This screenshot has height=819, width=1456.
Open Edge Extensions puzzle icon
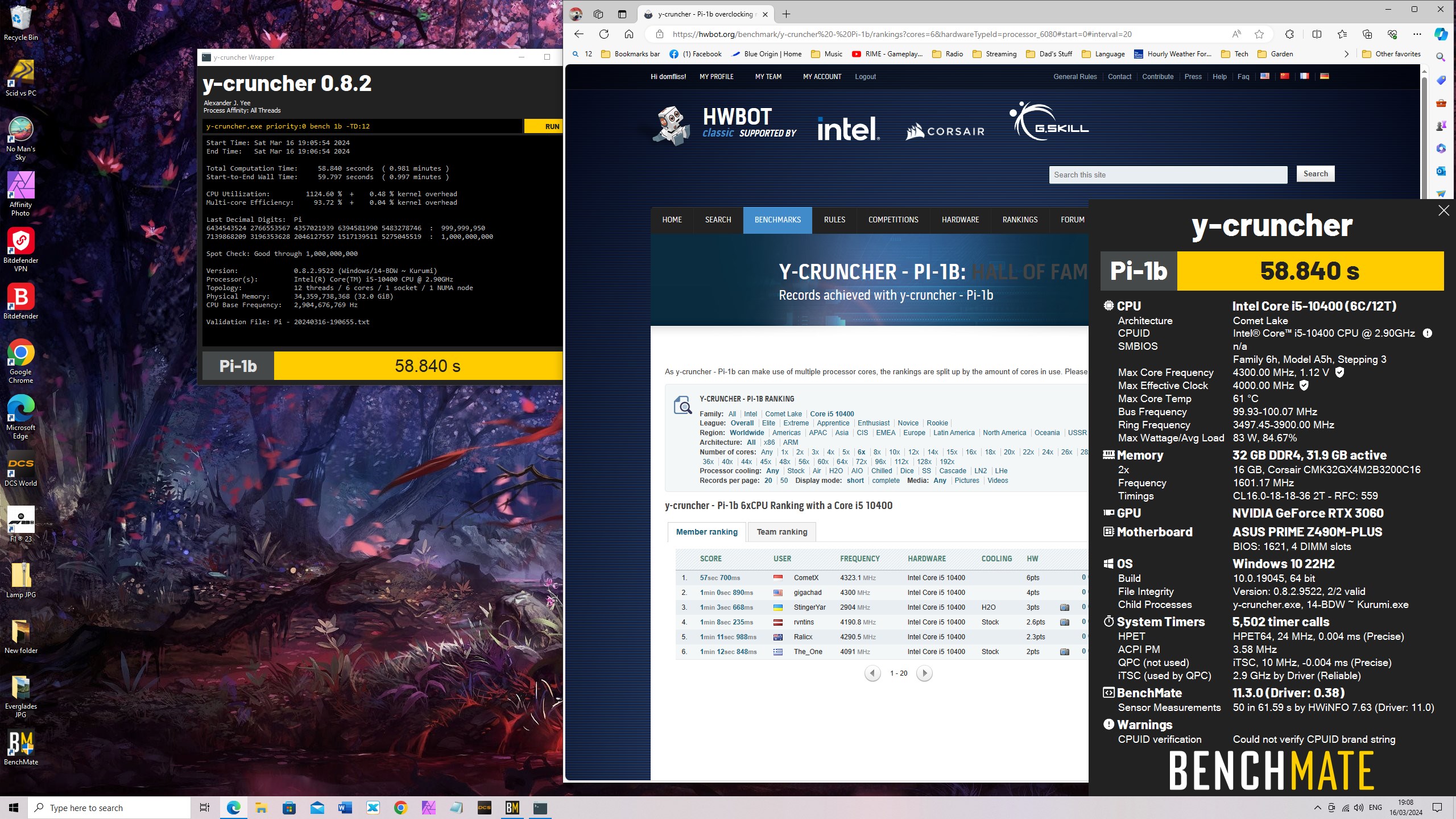click(1289, 34)
